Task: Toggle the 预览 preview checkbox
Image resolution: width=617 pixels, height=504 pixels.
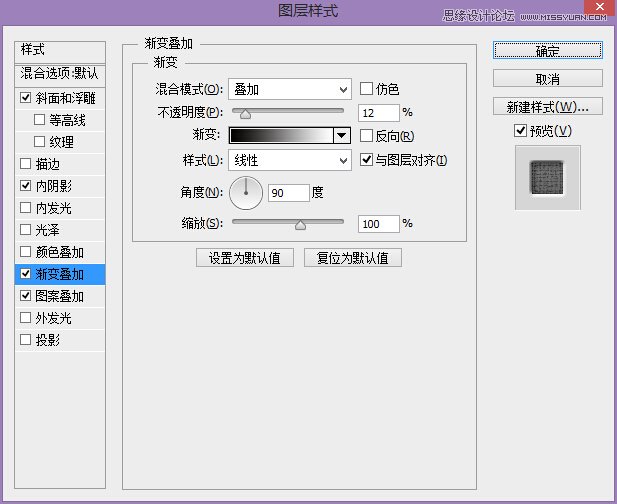Action: pyautogui.click(x=520, y=130)
